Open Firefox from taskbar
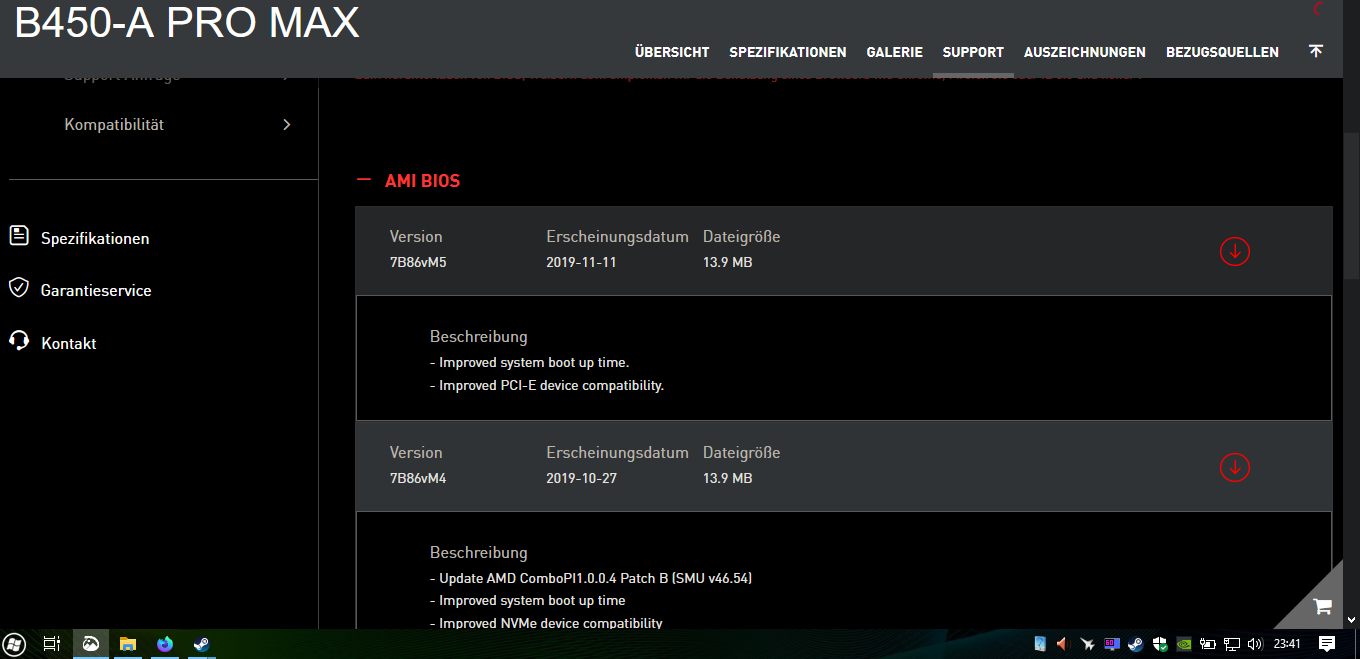The width and height of the screenshot is (1360, 659). coord(165,644)
